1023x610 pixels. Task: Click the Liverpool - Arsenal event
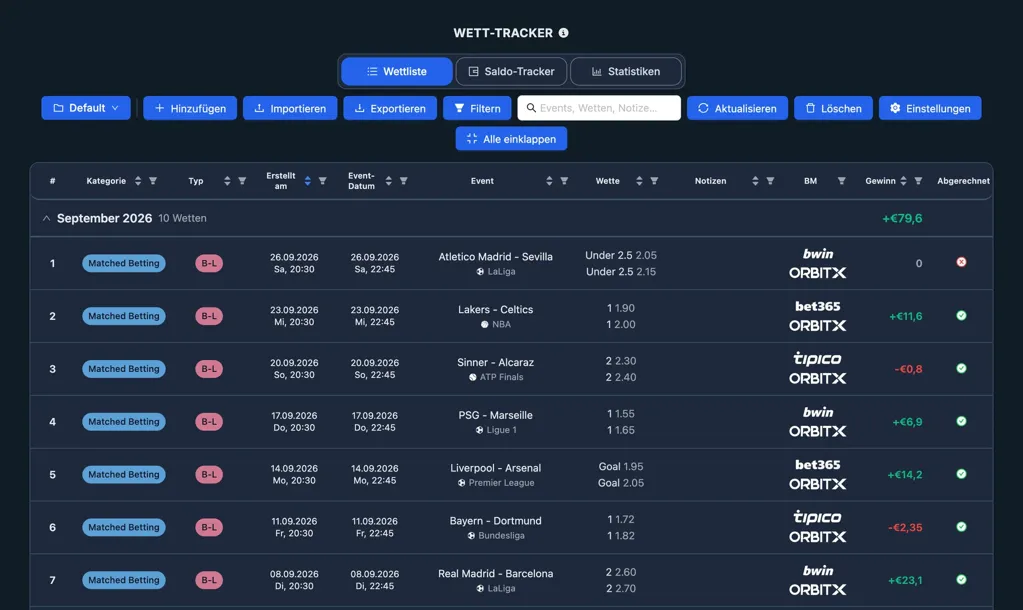pos(495,468)
